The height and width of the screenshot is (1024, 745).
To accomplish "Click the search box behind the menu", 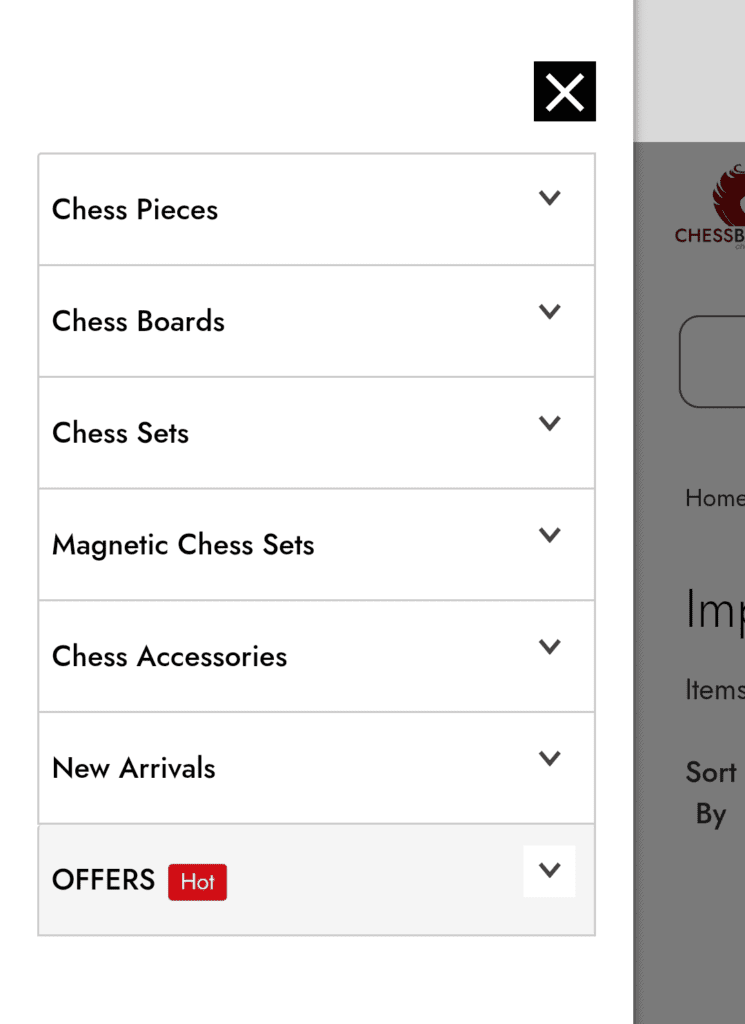I will (x=713, y=361).
